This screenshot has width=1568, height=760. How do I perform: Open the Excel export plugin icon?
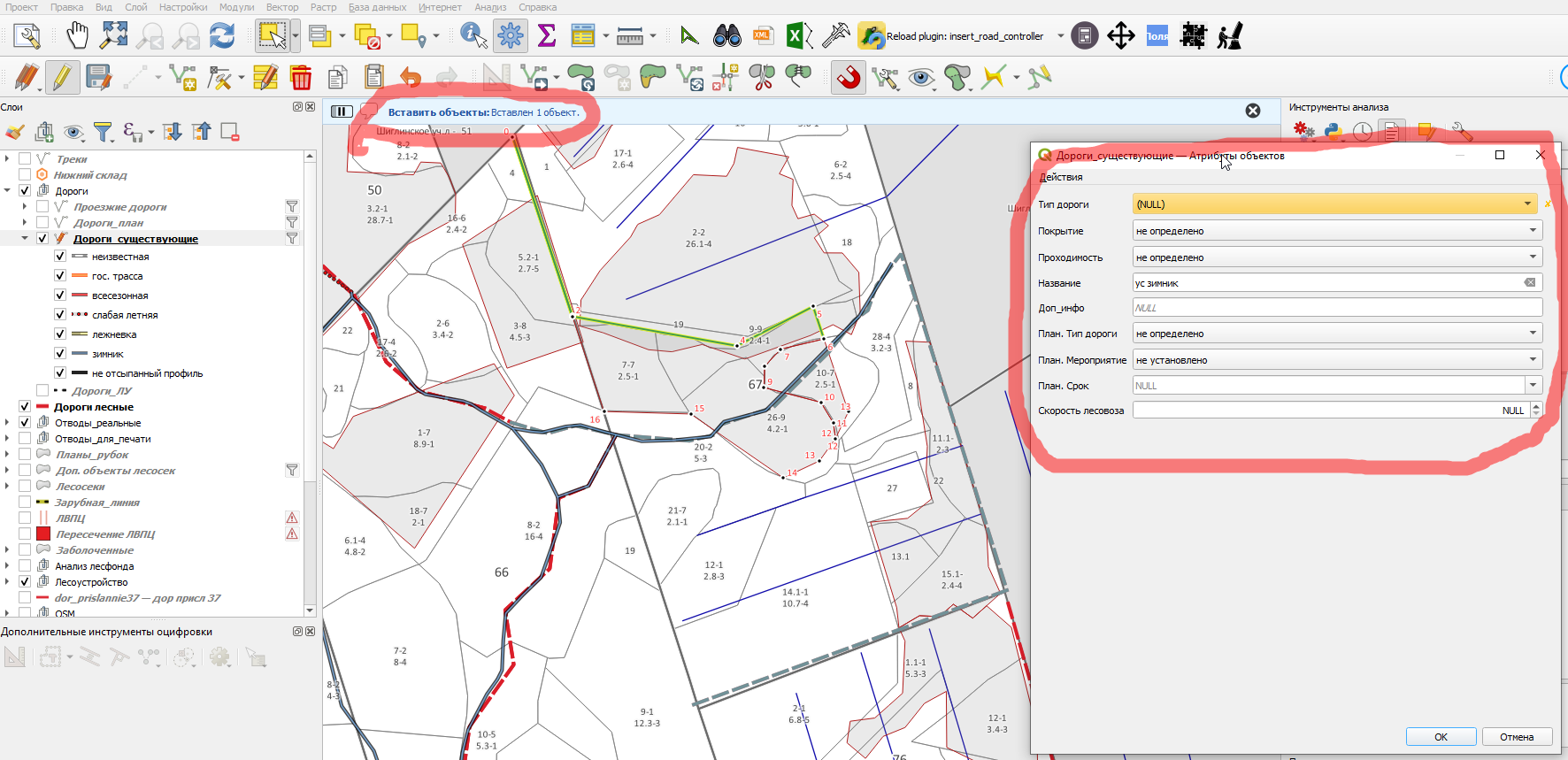pos(799,35)
